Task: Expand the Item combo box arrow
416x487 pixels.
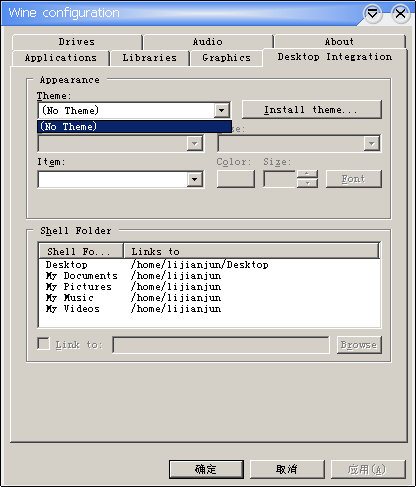Action: pyautogui.click(x=195, y=180)
